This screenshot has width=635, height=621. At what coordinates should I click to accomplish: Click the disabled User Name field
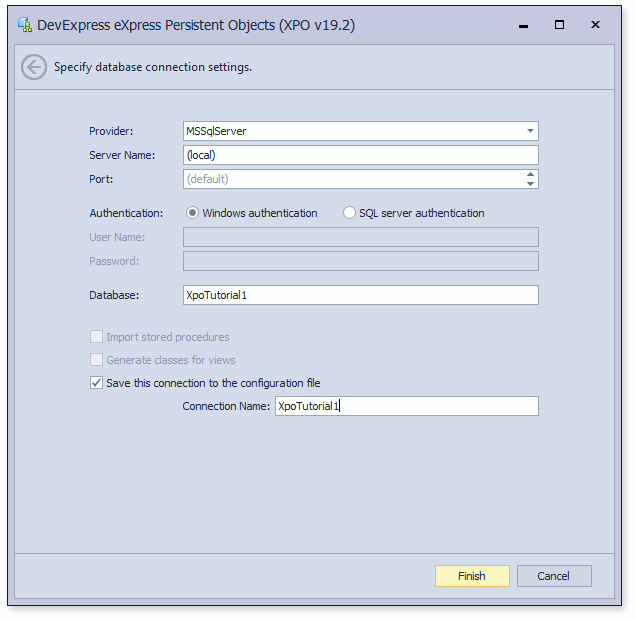click(360, 237)
